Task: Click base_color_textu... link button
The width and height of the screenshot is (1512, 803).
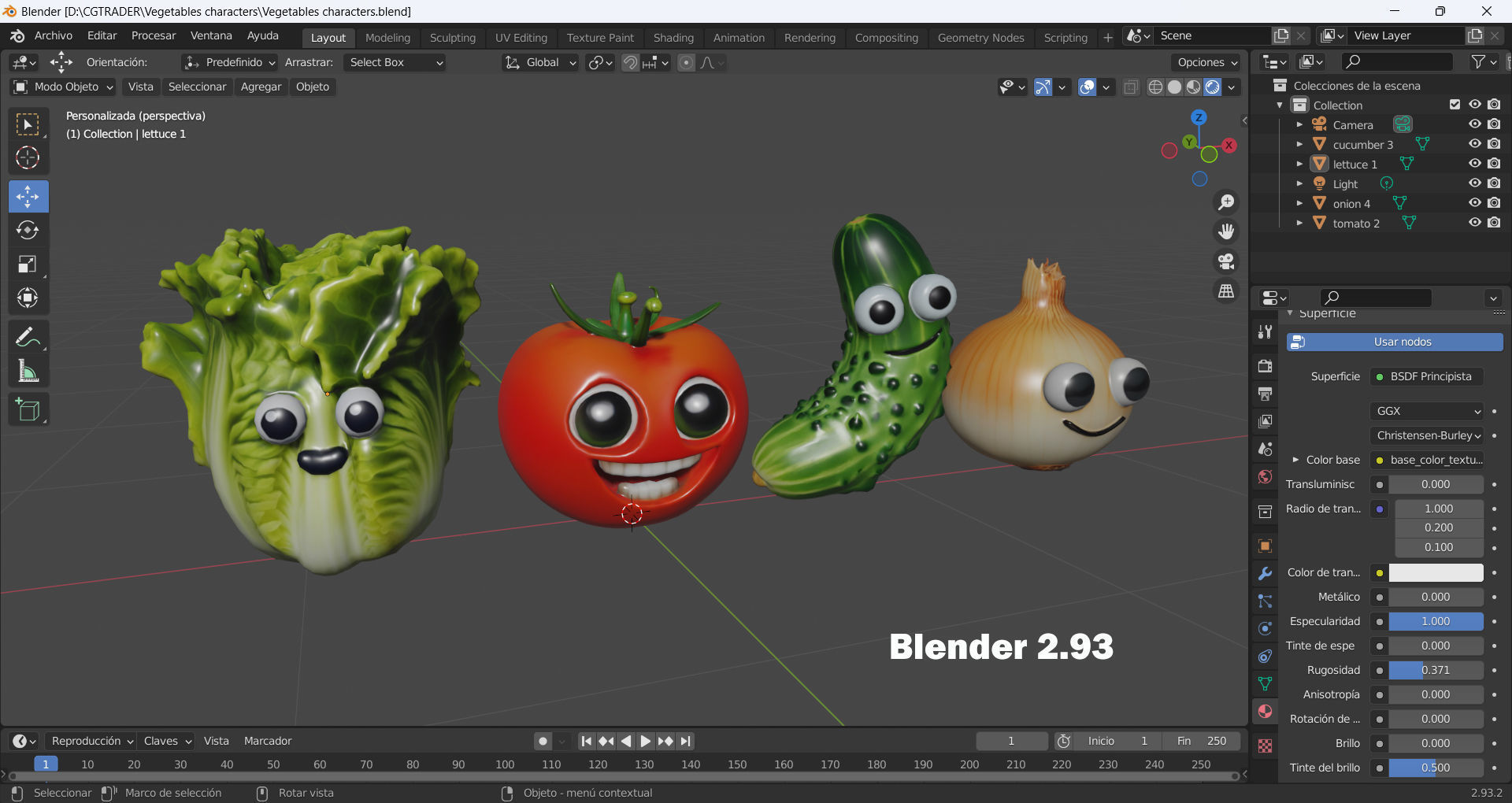Action: (1428, 460)
